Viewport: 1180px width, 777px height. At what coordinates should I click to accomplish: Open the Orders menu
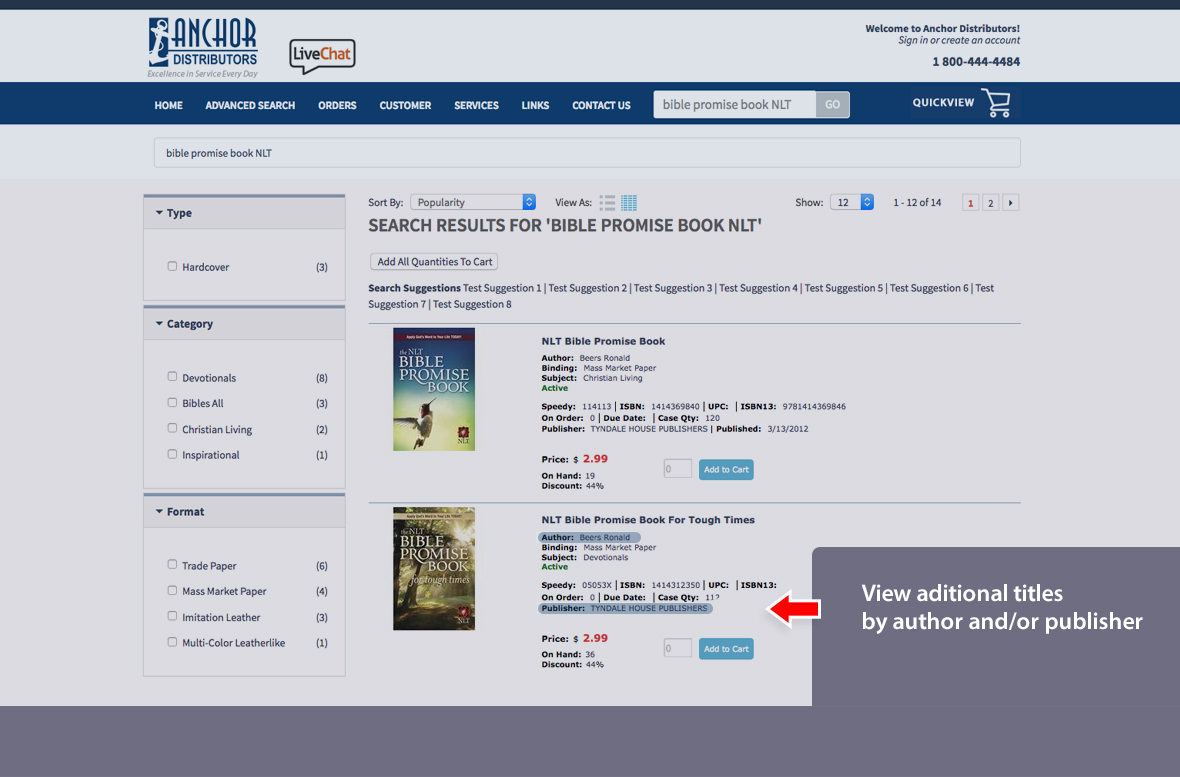pyautogui.click(x=337, y=105)
